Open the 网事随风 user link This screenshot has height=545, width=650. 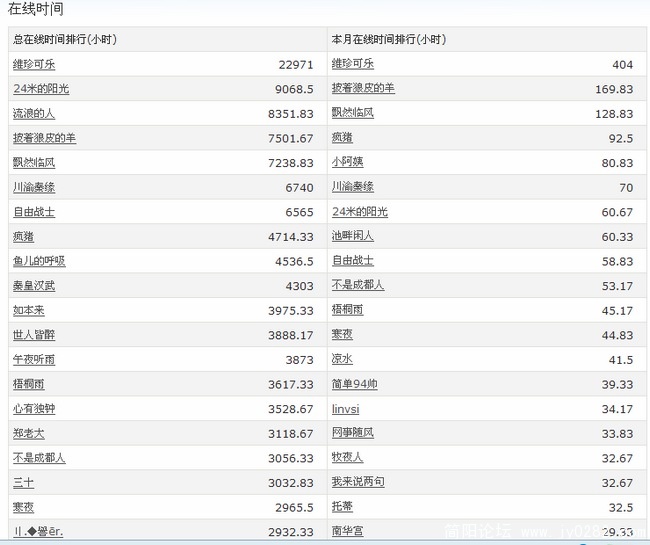coord(353,433)
